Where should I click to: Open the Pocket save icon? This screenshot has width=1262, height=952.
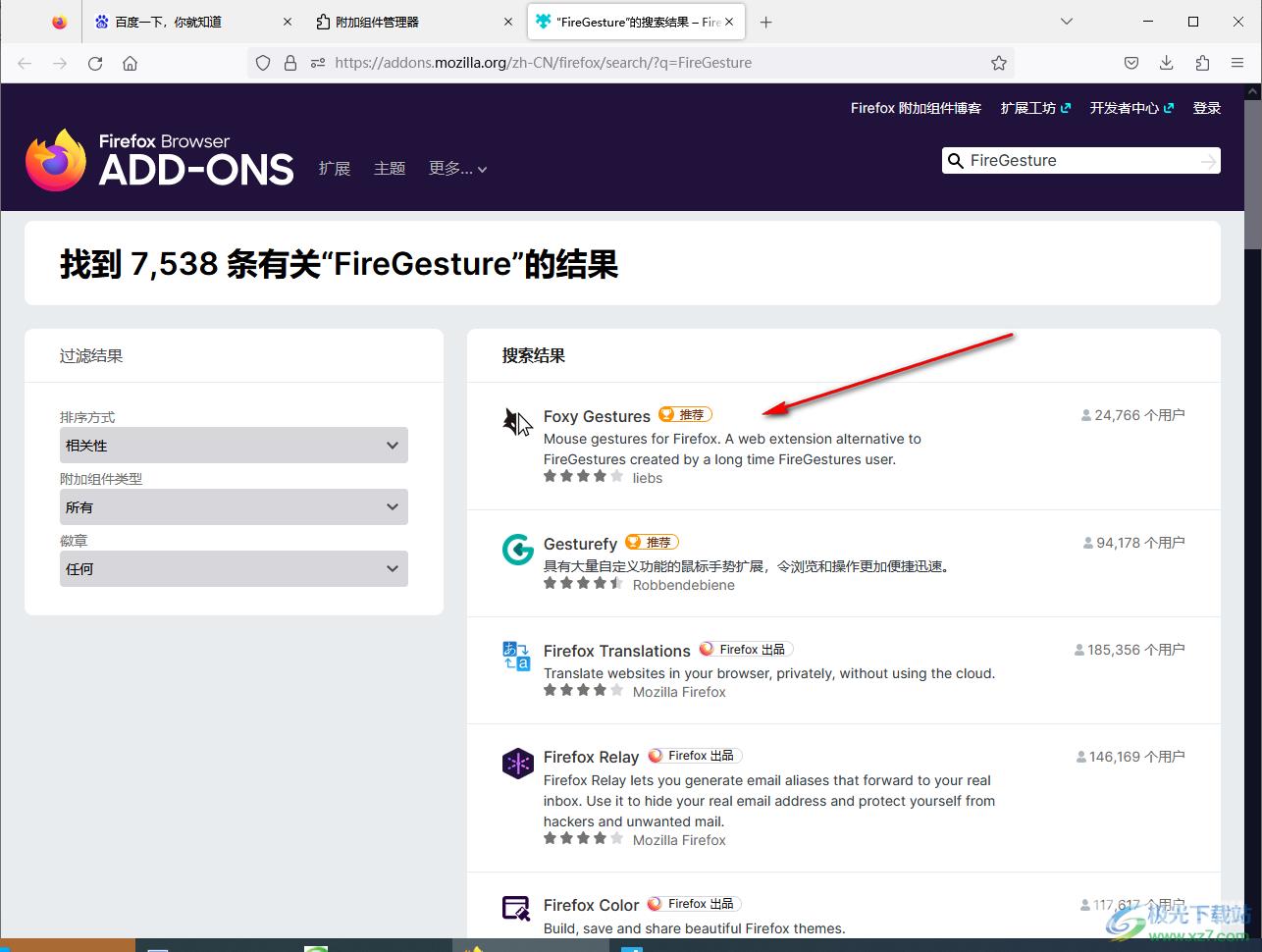[1131, 63]
